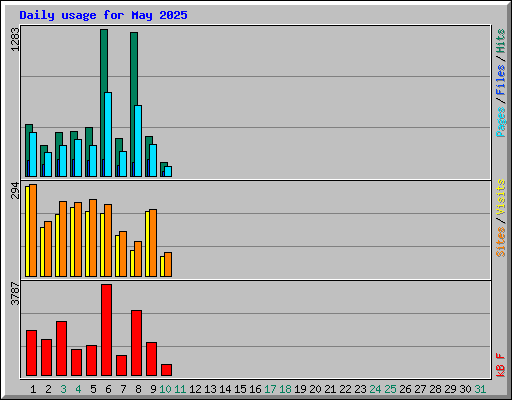Click day label 21 on the axis
Image resolution: width=512 pixels, height=400 pixels.
(330, 389)
